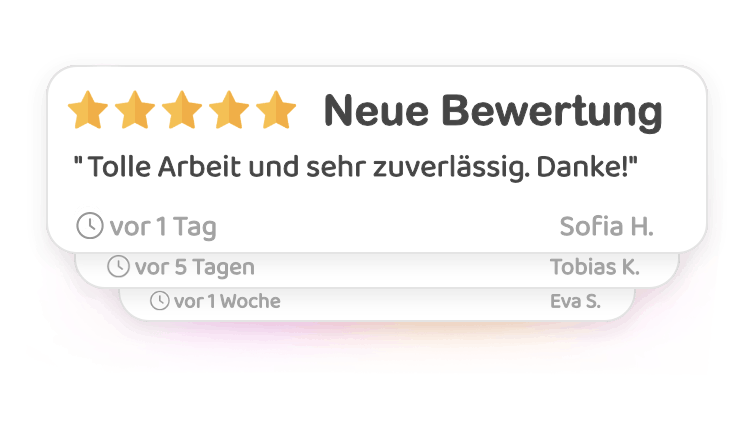Click the fifth rating star

click(x=276, y=110)
